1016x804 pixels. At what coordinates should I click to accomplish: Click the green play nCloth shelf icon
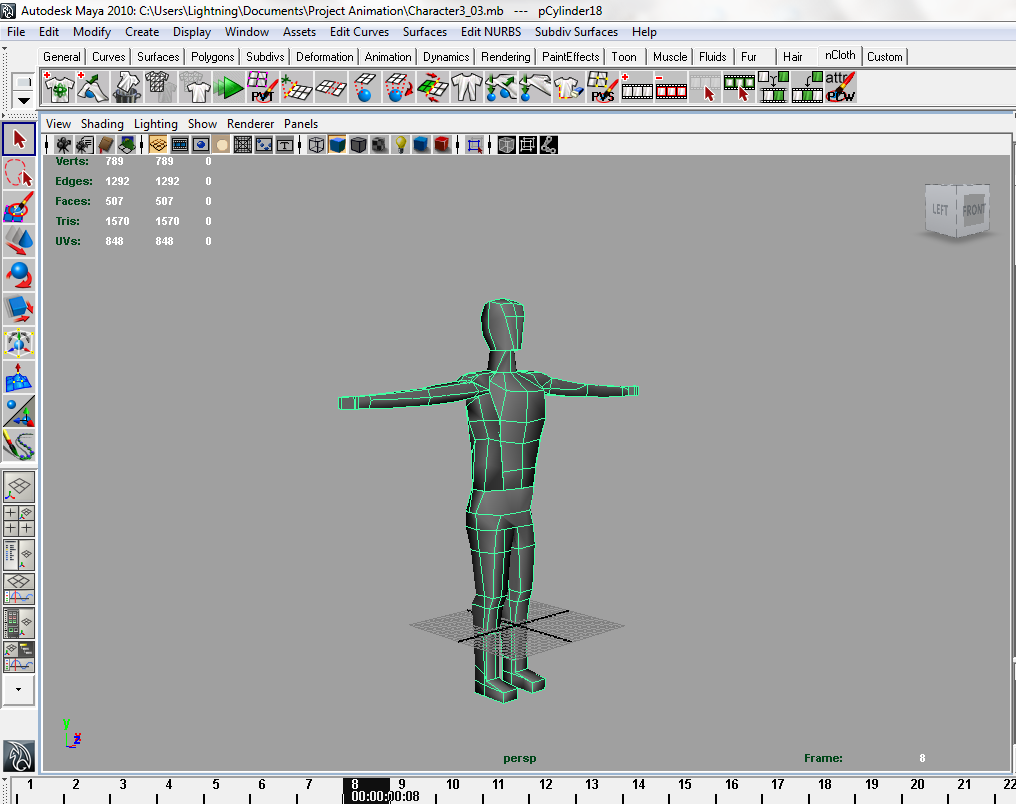pyautogui.click(x=228, y=87)
